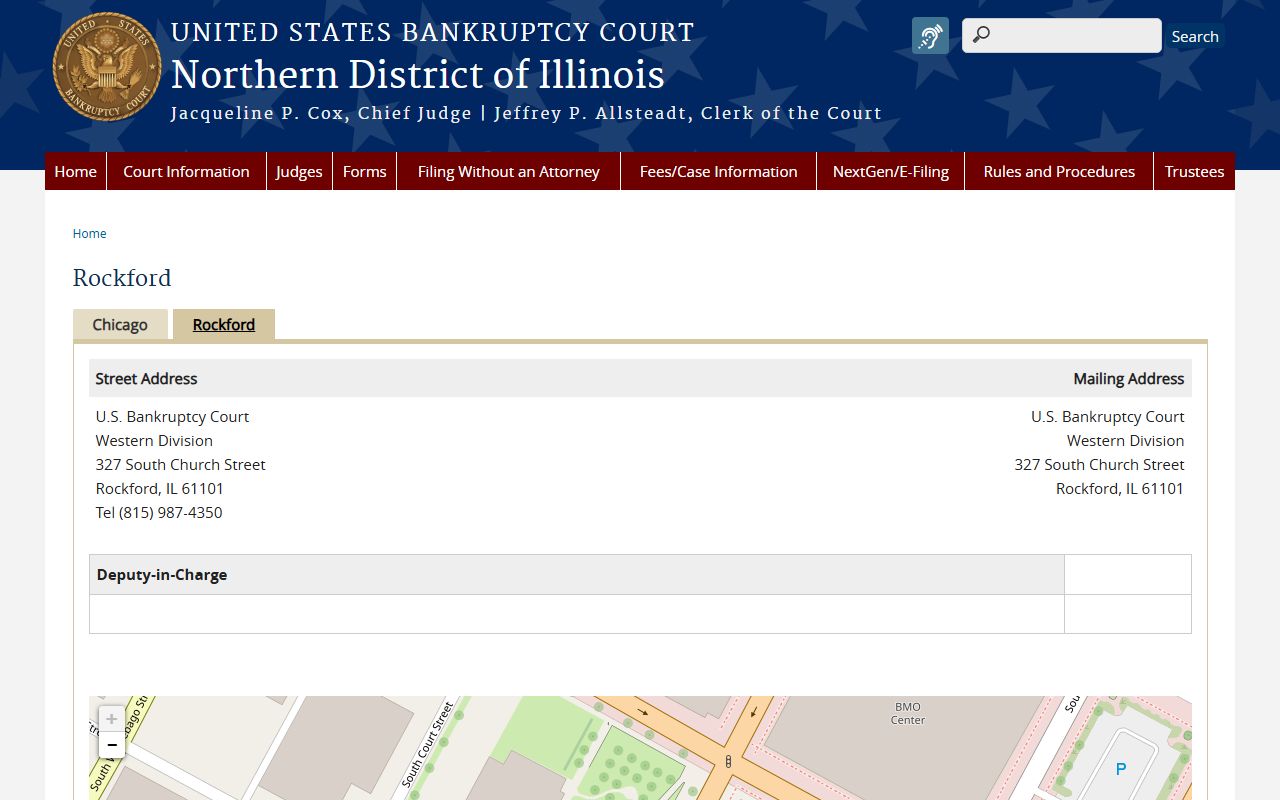Viewport: 1280px width, 800px height.
Task: Click the Chief Judge and Clerk subtitle line
Action: 526,113
